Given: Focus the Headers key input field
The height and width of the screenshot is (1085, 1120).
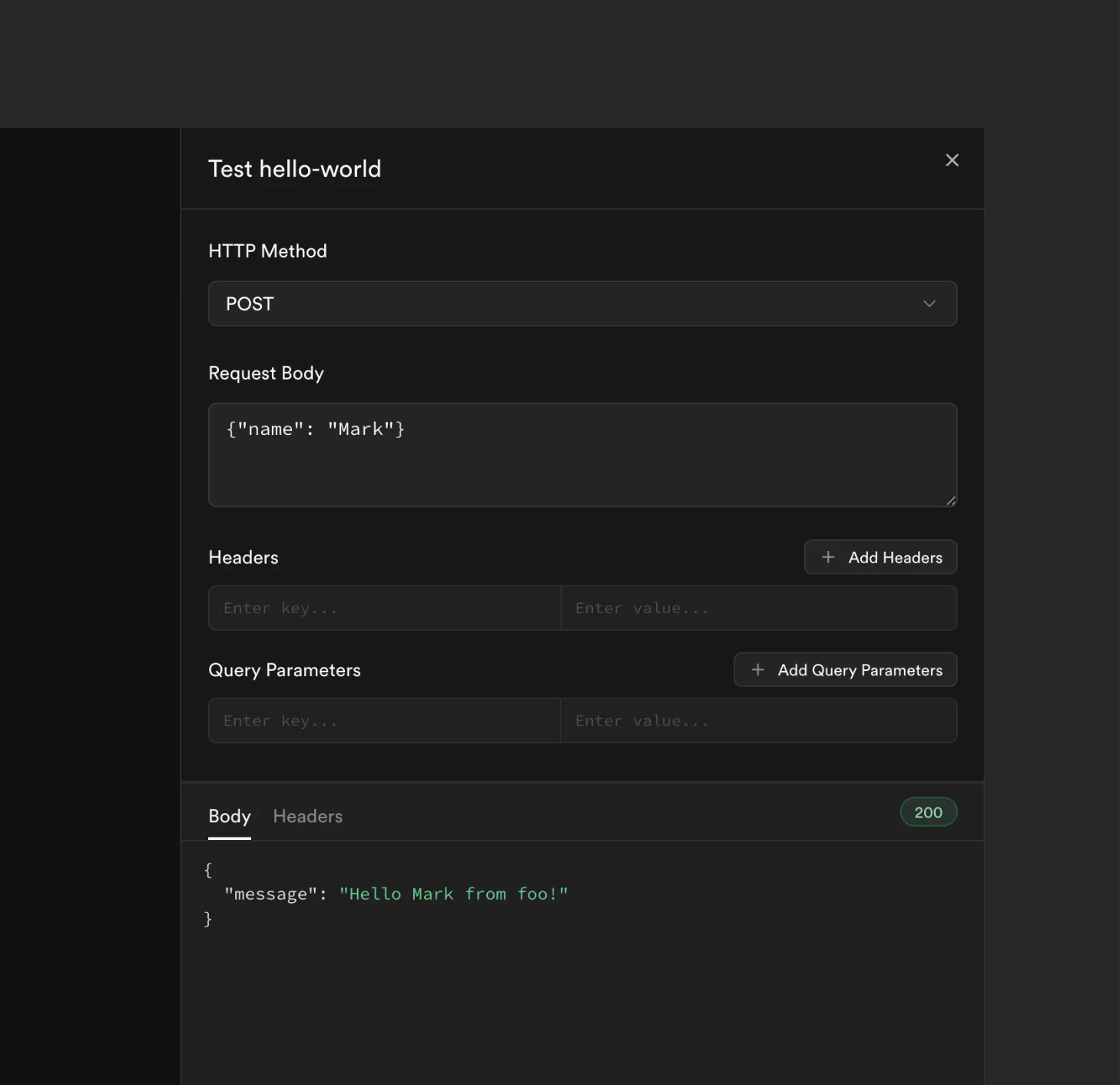Looking at the screenshot, I should [x=385, y=608].
